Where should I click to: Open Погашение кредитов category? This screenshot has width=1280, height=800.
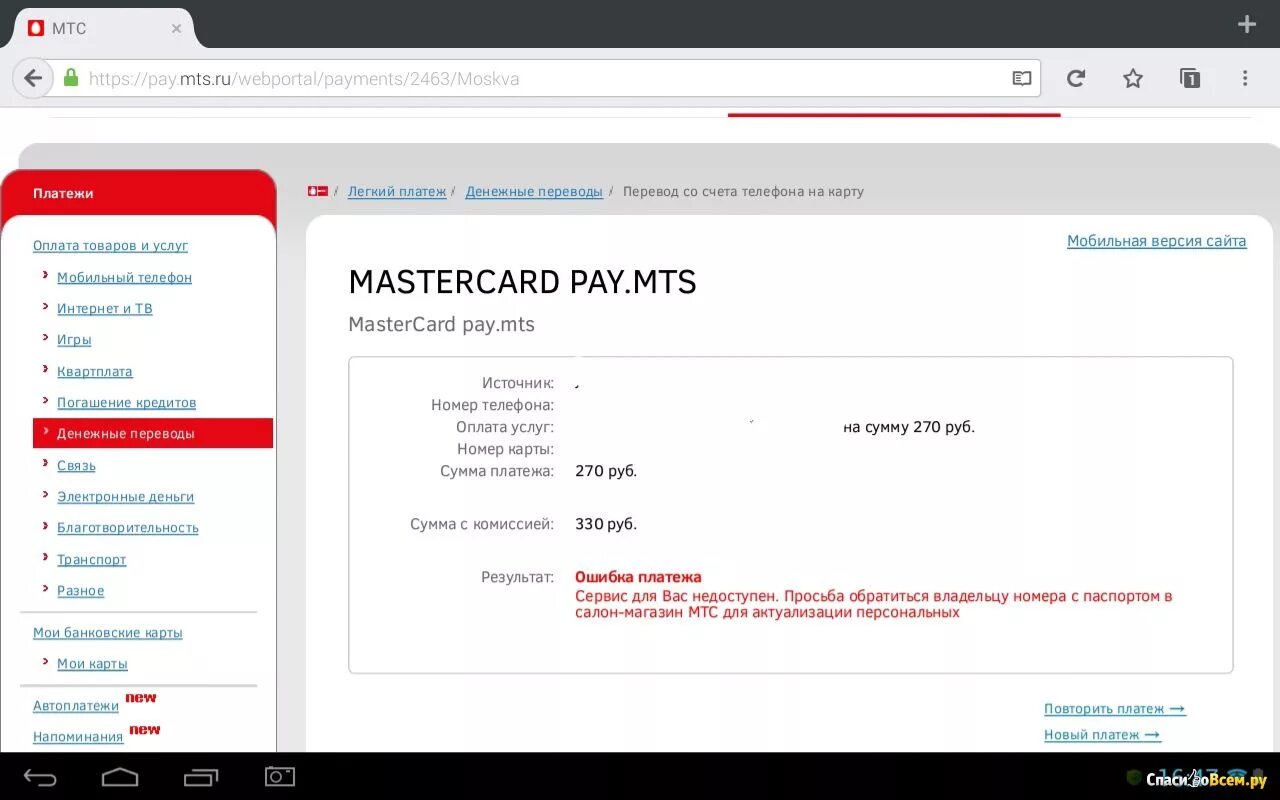click(126, 402)
